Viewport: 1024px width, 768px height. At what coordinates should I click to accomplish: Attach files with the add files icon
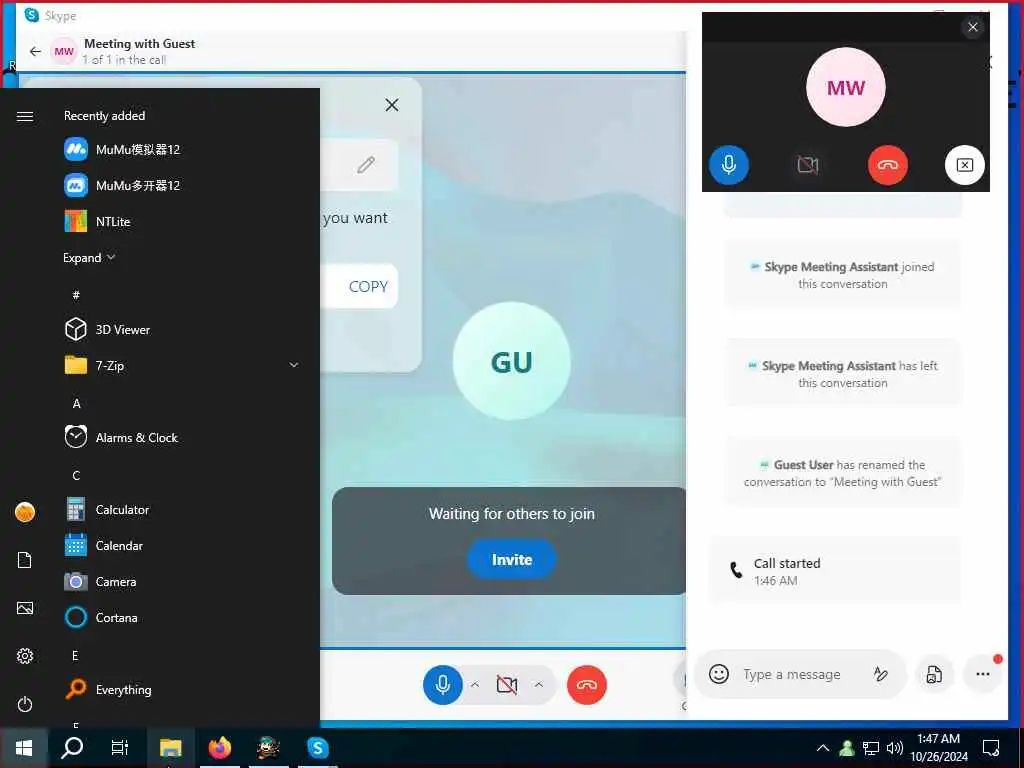(x=935, y=674)
